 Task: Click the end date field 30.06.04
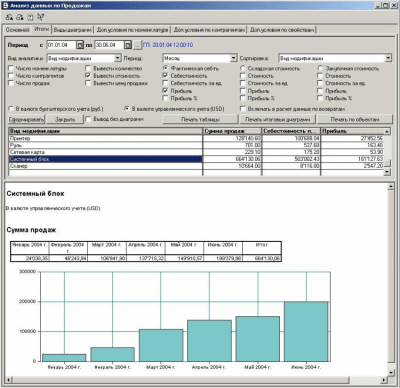[x=109, y=45]
